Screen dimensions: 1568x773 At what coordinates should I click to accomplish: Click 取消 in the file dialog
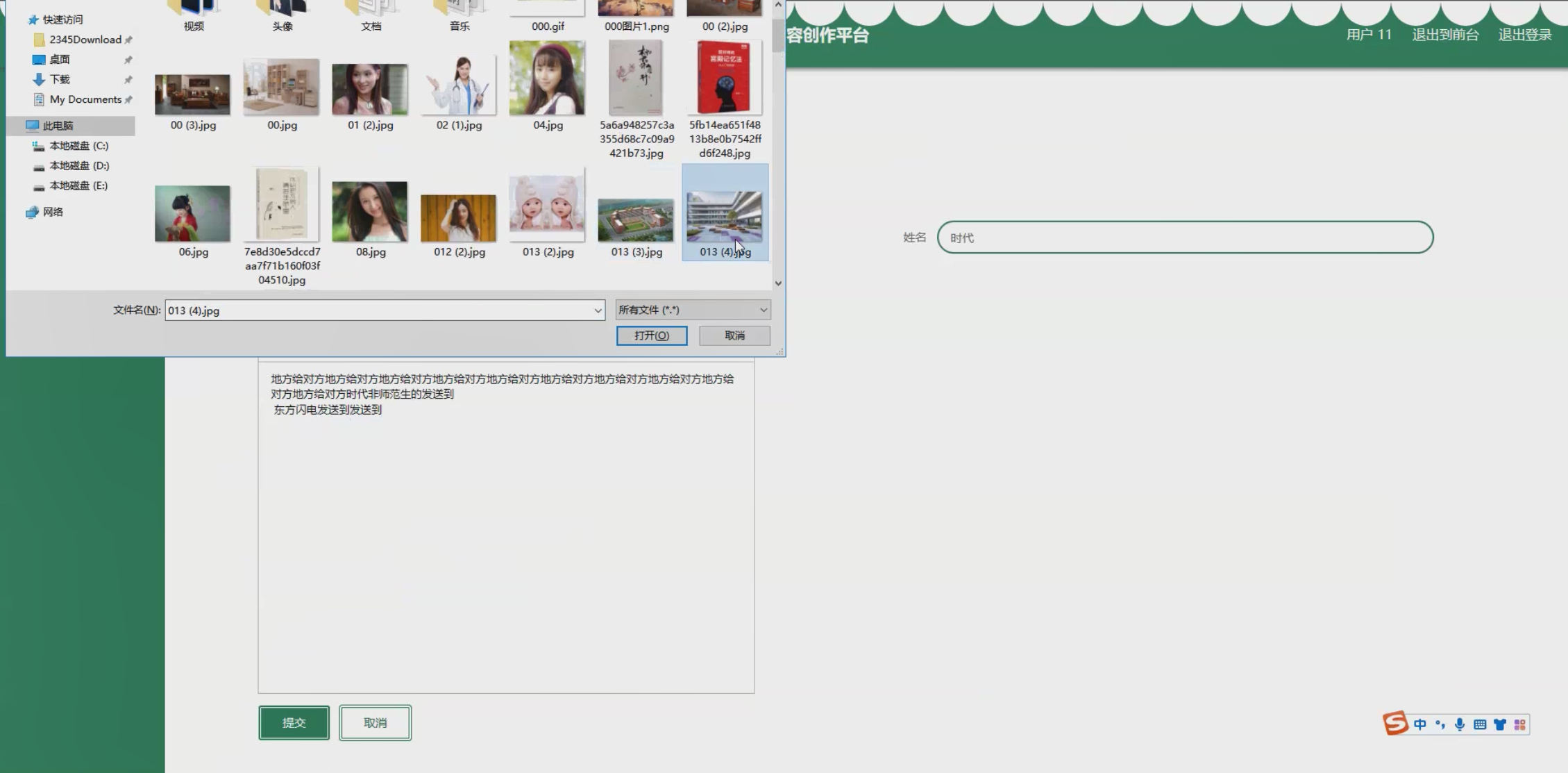[734, 335]
